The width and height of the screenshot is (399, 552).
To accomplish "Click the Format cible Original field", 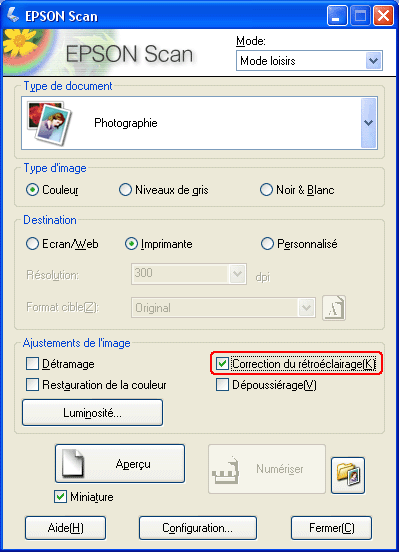I will tap(223, 308).
